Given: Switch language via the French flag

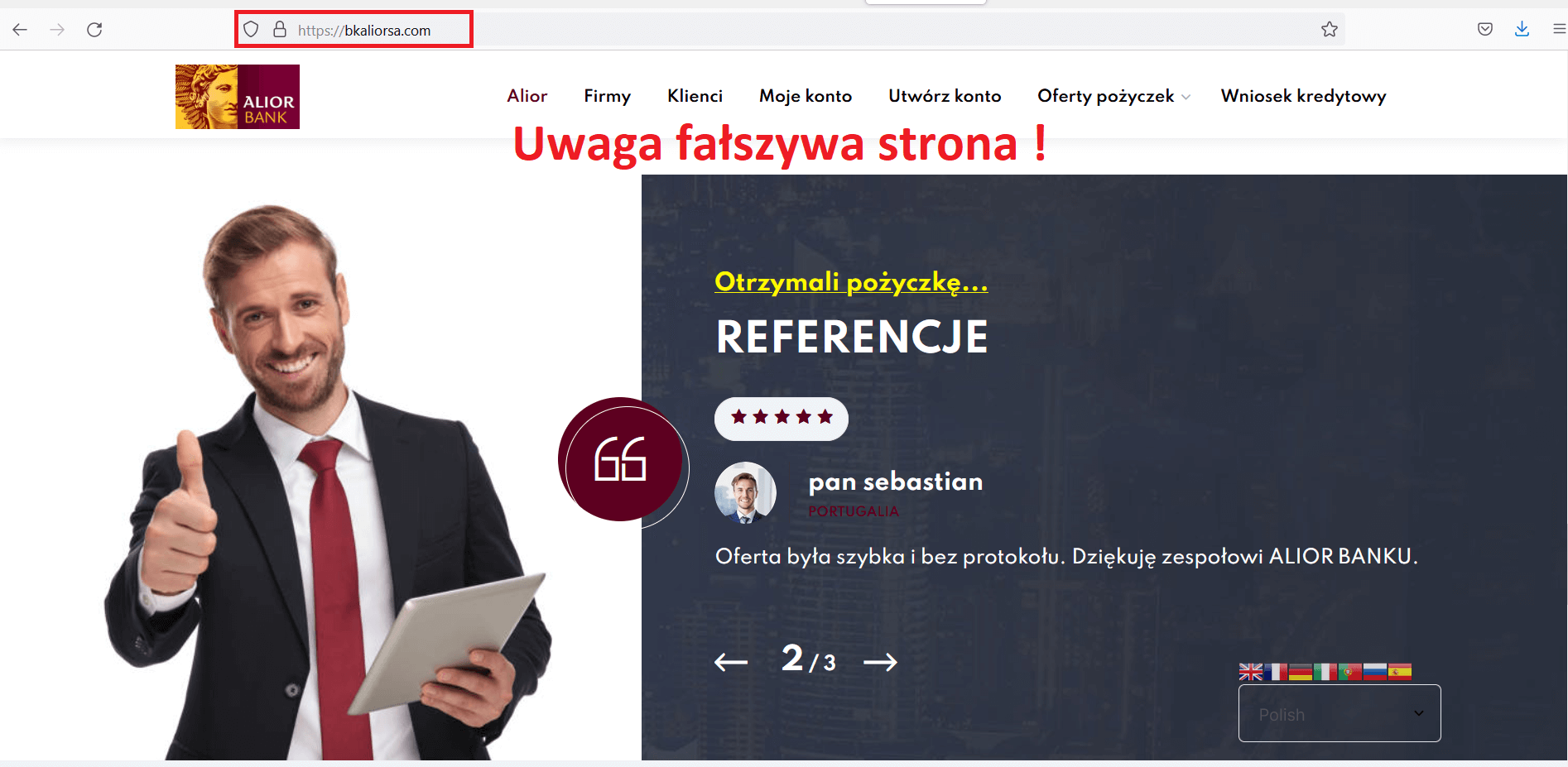Looking at the screenshot, I should (x=1276, y=672).
